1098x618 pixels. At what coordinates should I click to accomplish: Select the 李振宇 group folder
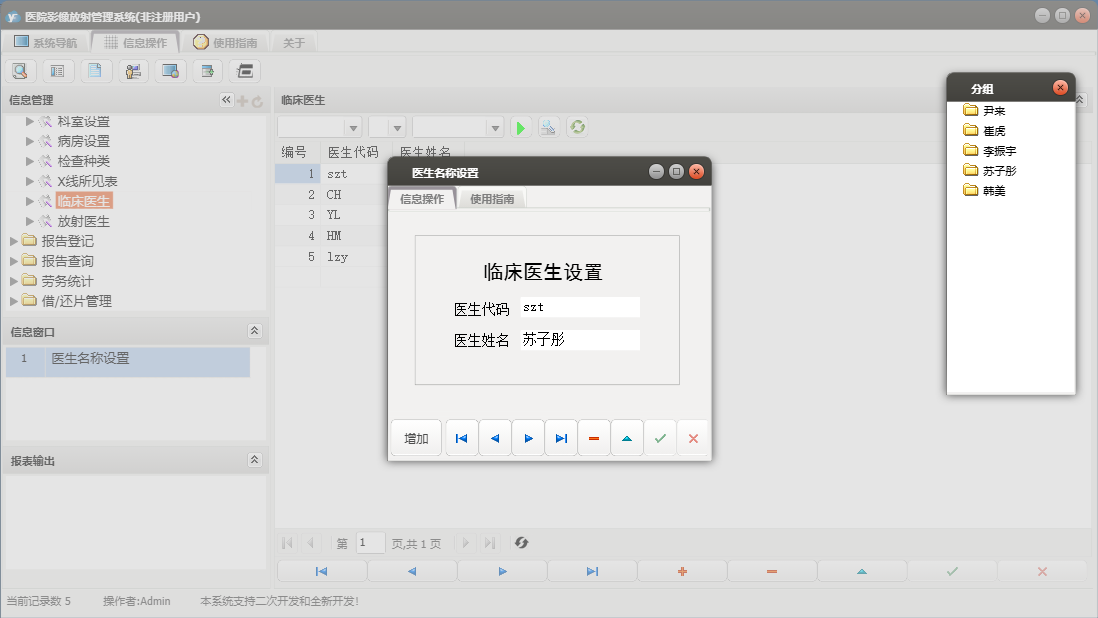tap(999, 151)
